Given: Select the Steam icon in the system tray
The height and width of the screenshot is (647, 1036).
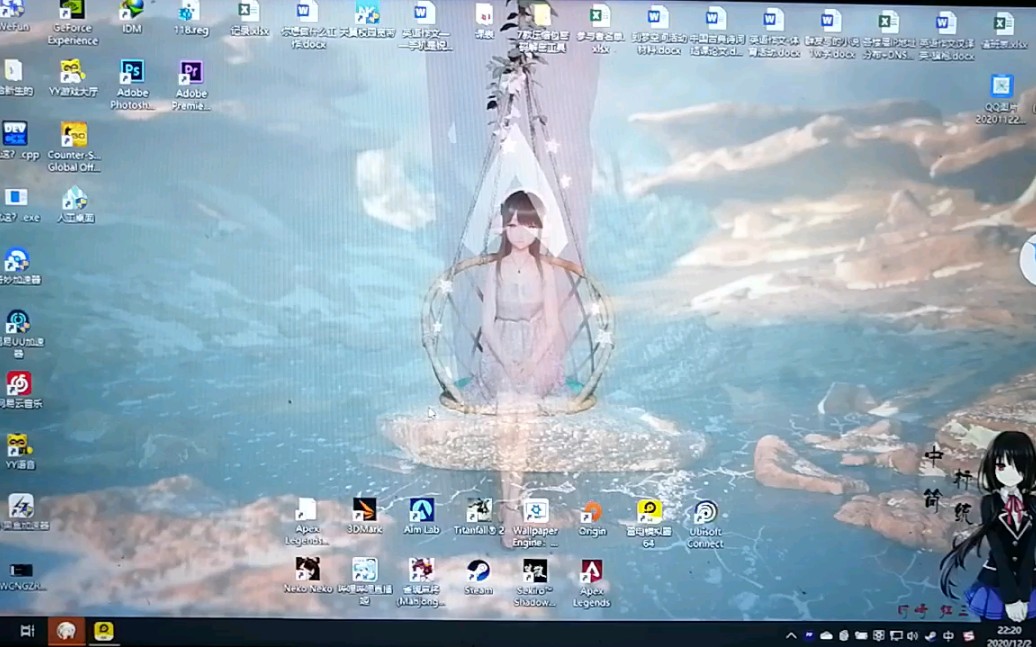Looking at the screenshot, I should click(x=931, y=636).
